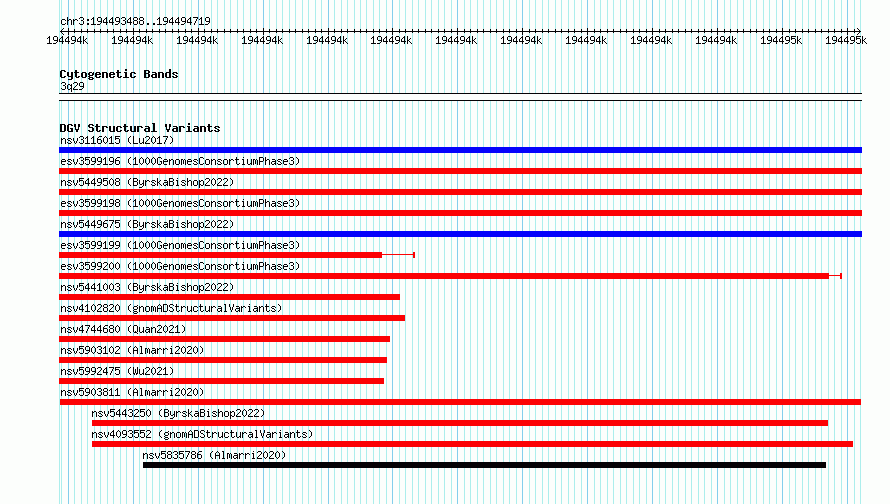Select the black nsv5835786 variant bar

click(484, 465)
